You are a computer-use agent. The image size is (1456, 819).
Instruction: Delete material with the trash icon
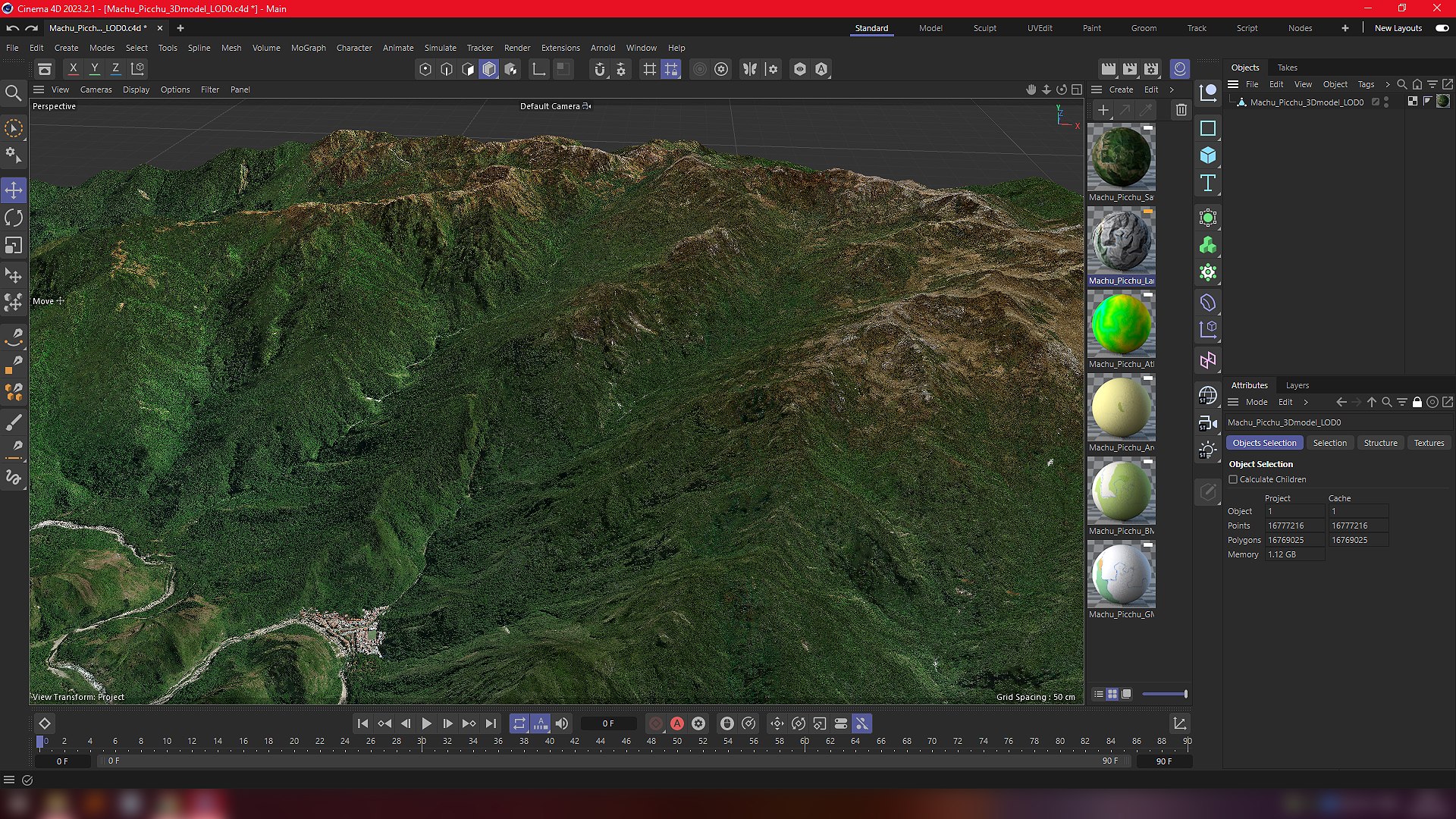click(x=1181, y=110)
